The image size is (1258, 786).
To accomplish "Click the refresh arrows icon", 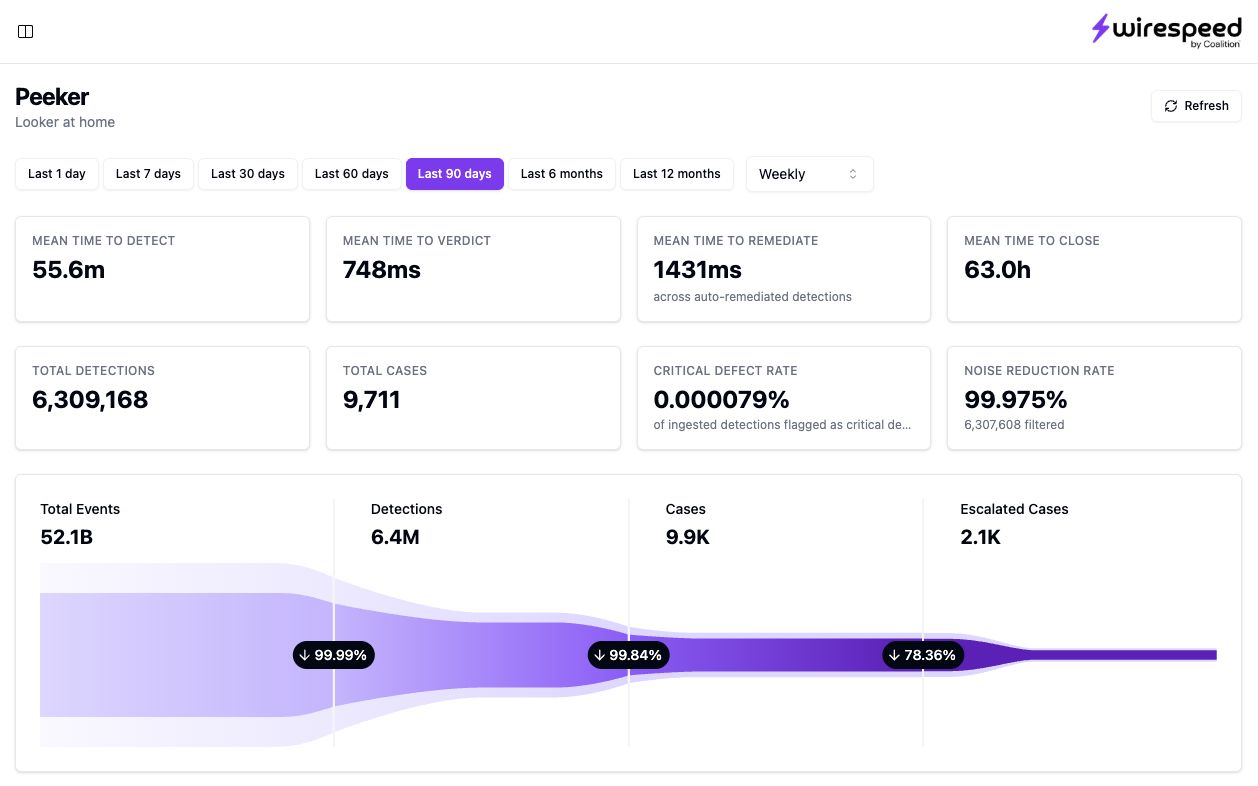I will pos(1171,106).
